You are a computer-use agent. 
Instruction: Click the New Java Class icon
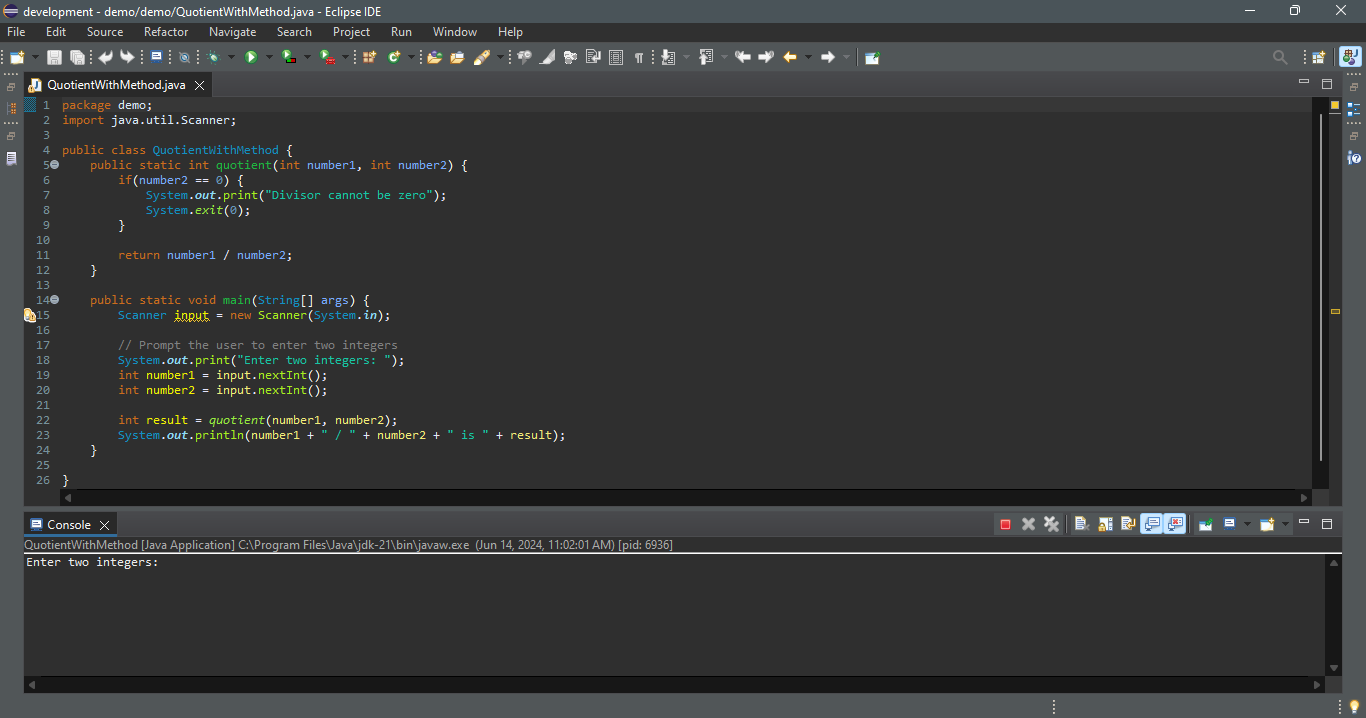[393, 57]
